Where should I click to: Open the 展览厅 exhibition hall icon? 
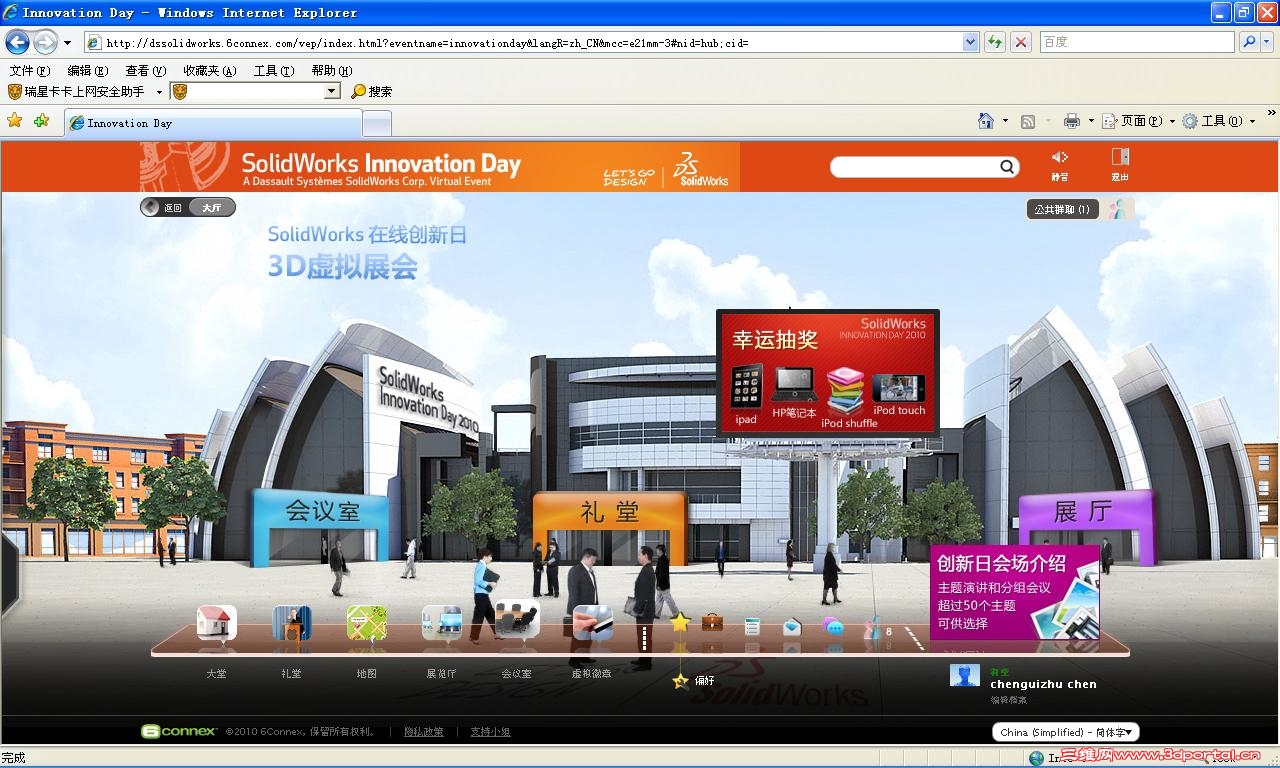tap(442, 623)
